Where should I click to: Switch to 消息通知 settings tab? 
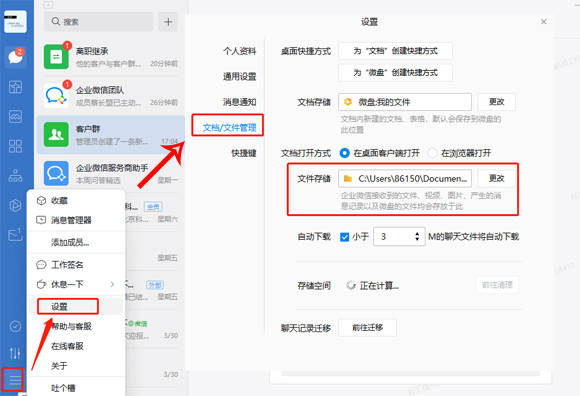(239, 102)
